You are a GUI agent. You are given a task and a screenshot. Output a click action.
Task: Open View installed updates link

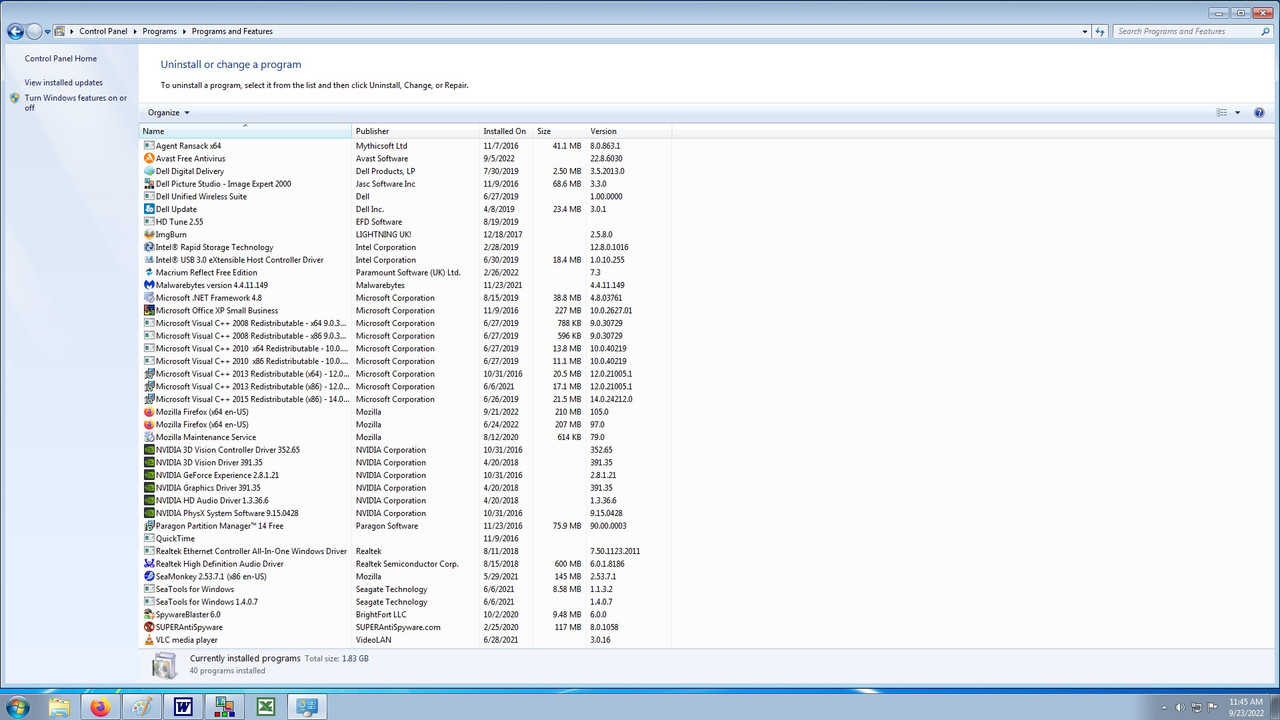64,83
